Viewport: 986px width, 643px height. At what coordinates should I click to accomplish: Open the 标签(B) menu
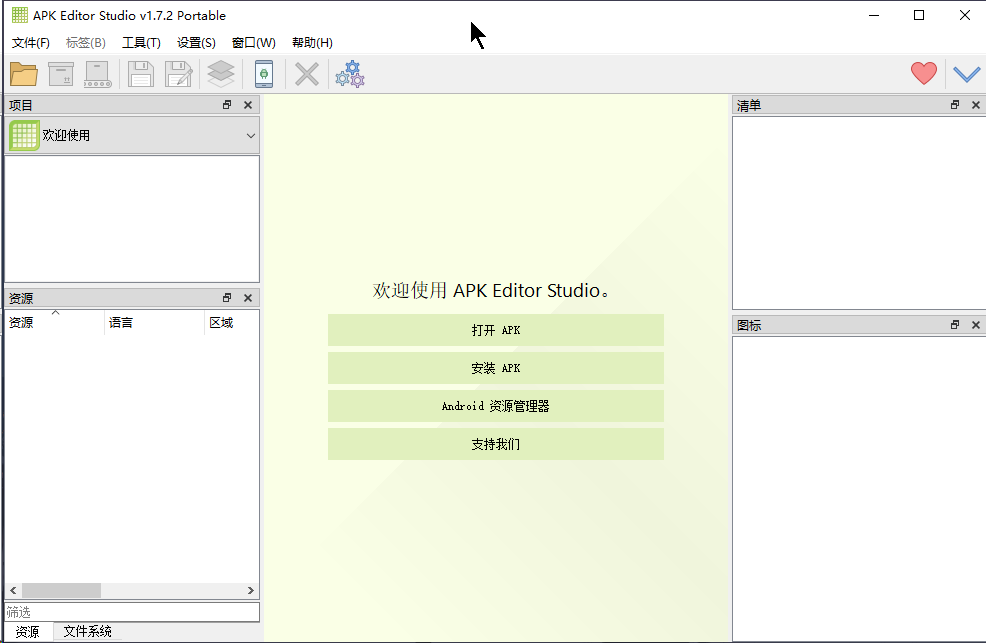pyautogui.click(x=86, y=43)
